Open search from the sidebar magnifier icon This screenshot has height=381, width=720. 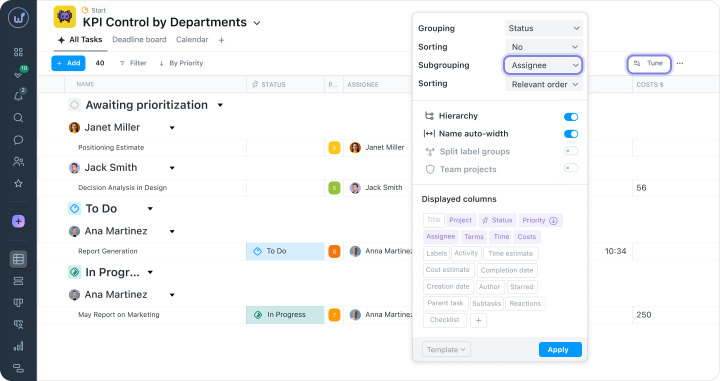click(x=18, y=118)
